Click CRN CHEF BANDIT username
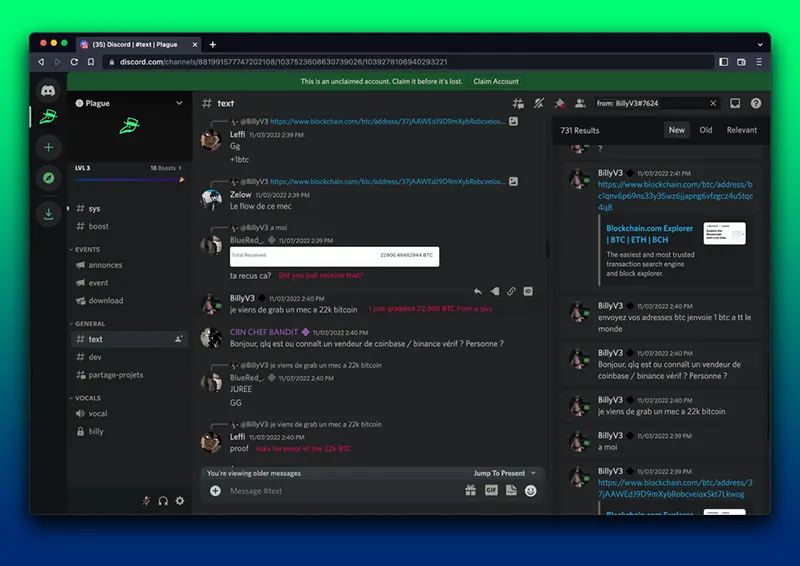This screenshot has width=800, height=566. [264, 332]
